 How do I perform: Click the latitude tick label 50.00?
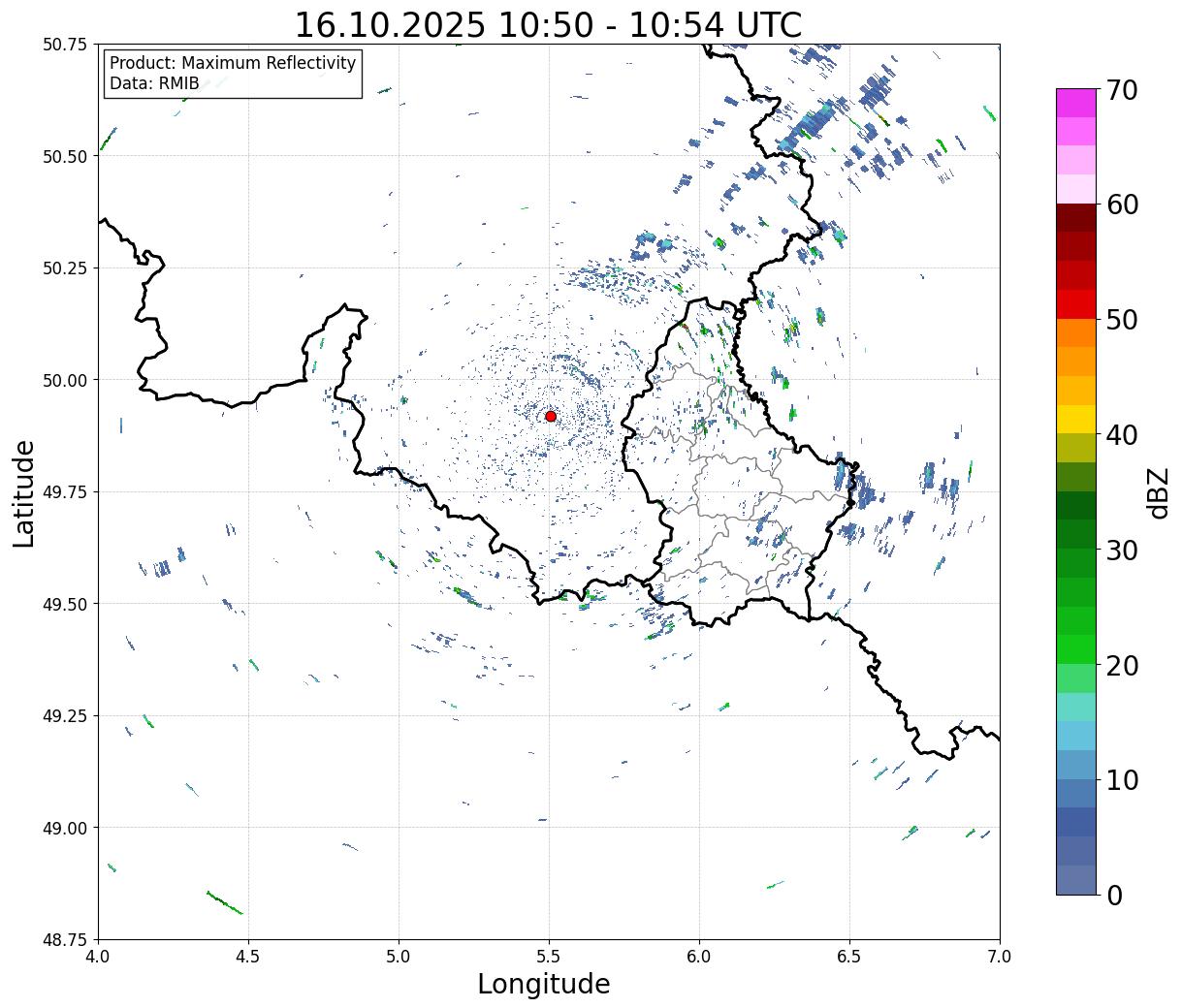click(x=65, y=380)
